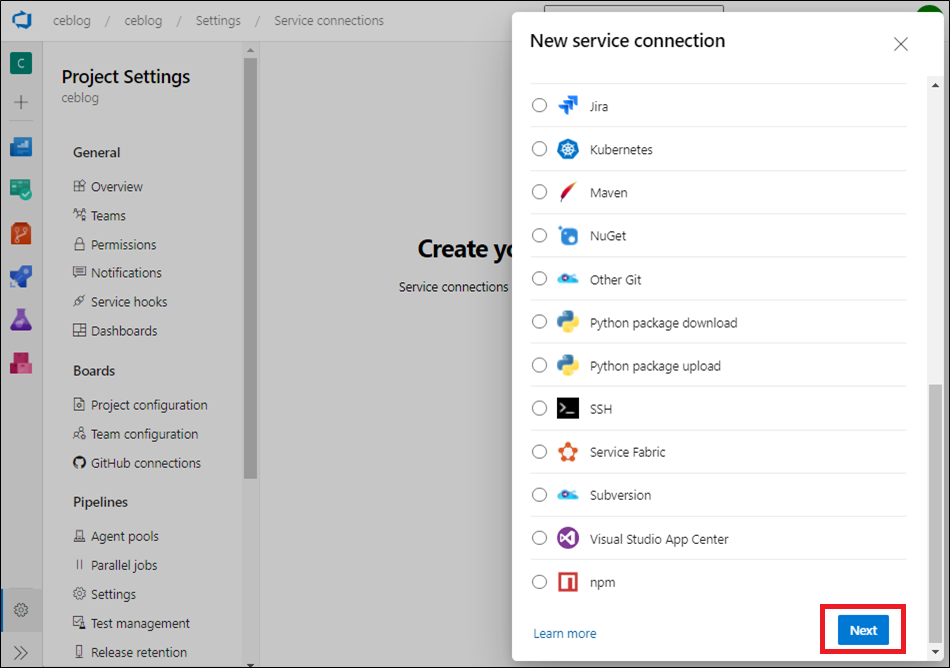950x668 pixels.
Task: Click settings pane scroll up arrow
Action: click(250, 50)
